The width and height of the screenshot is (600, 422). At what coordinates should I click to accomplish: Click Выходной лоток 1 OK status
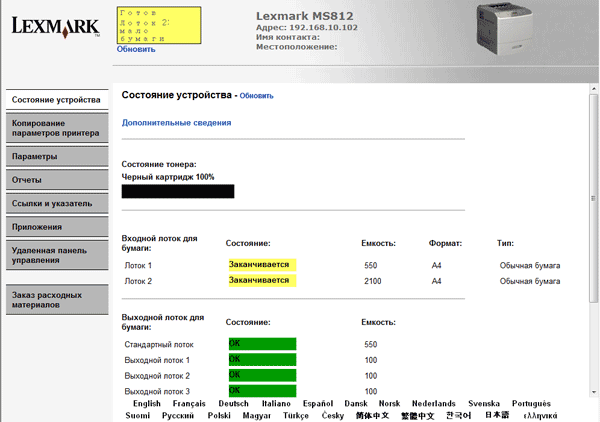point(262,360)
